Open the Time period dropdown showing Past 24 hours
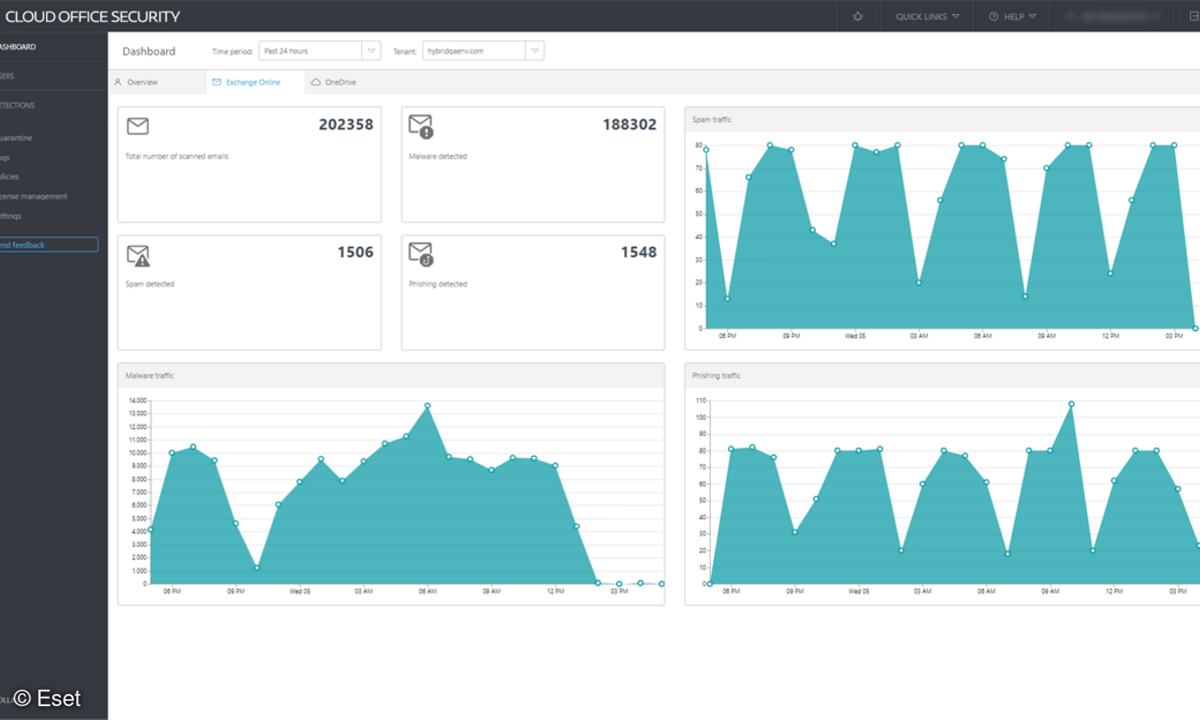Image resolution: width=1200 pixels, height=720 pixels. point(319,51)
